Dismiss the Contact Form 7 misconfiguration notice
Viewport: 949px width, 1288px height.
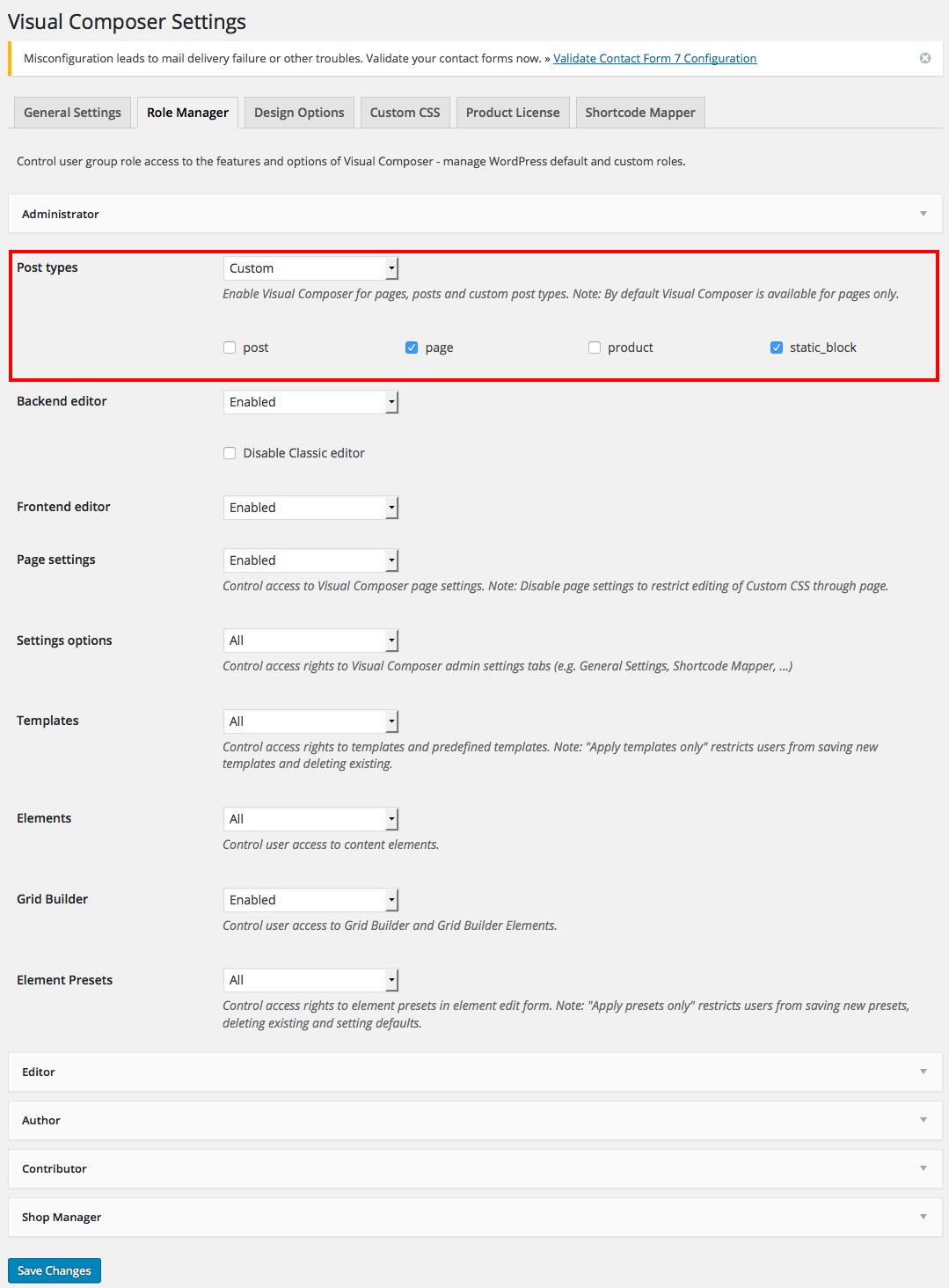[x=925, y=58]
